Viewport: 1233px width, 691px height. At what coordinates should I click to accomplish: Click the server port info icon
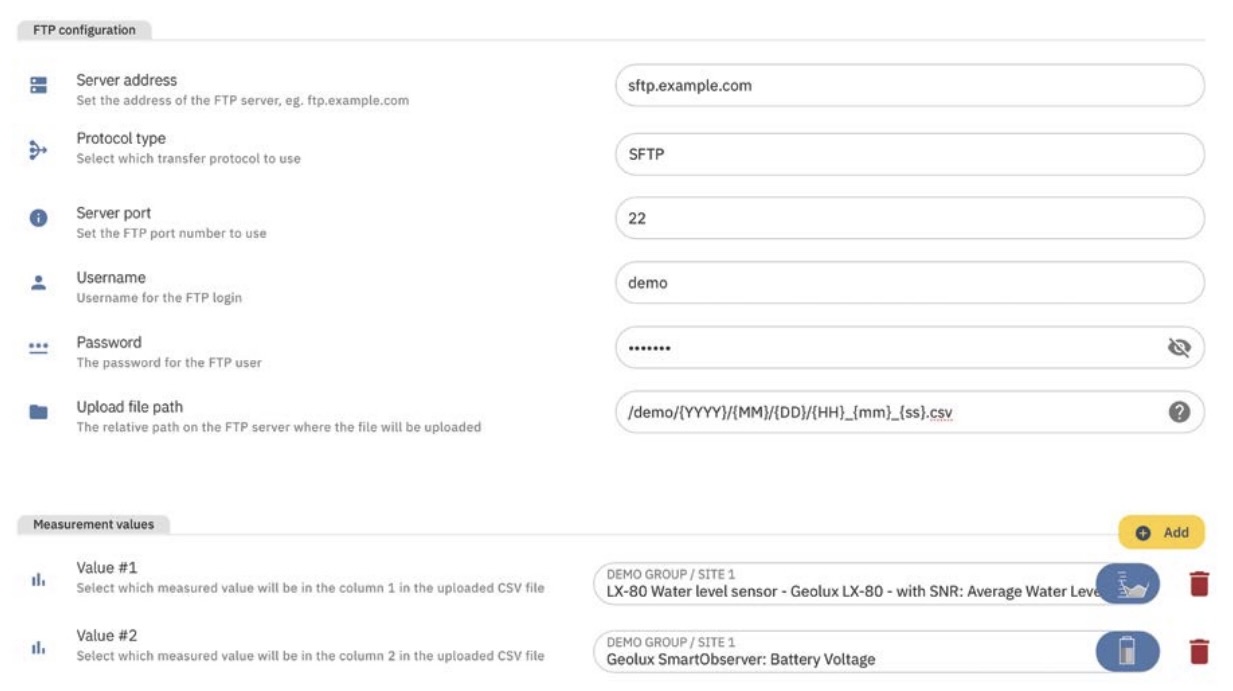38,218
